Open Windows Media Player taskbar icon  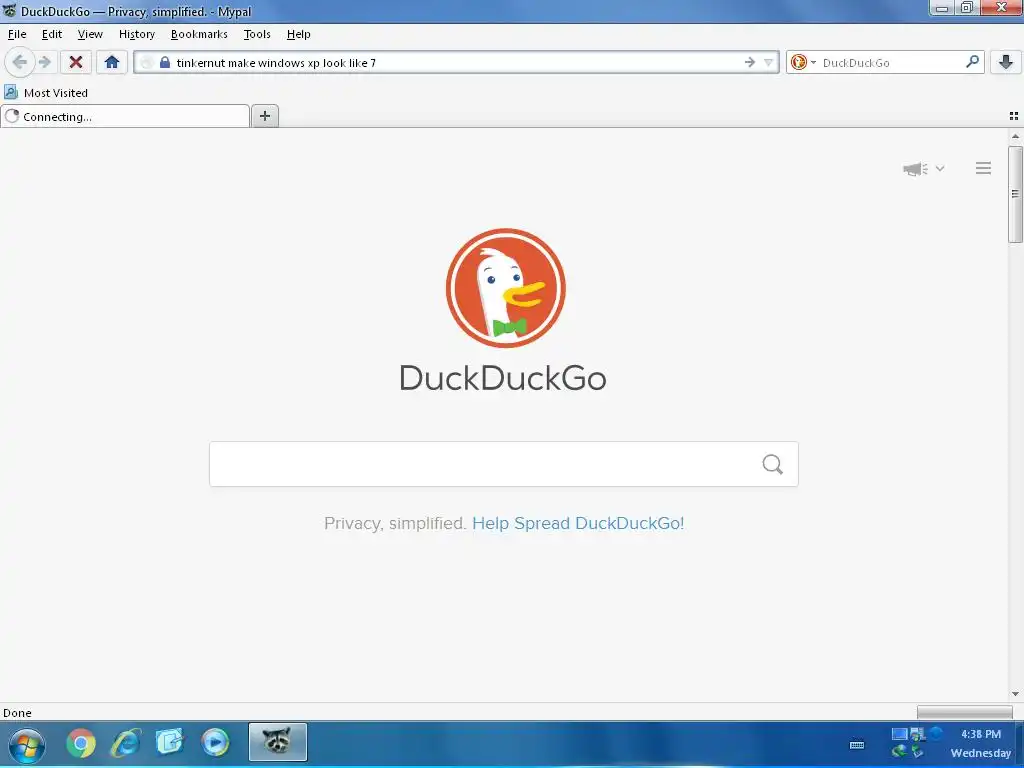pyautogui.click(x=215, y=743)
